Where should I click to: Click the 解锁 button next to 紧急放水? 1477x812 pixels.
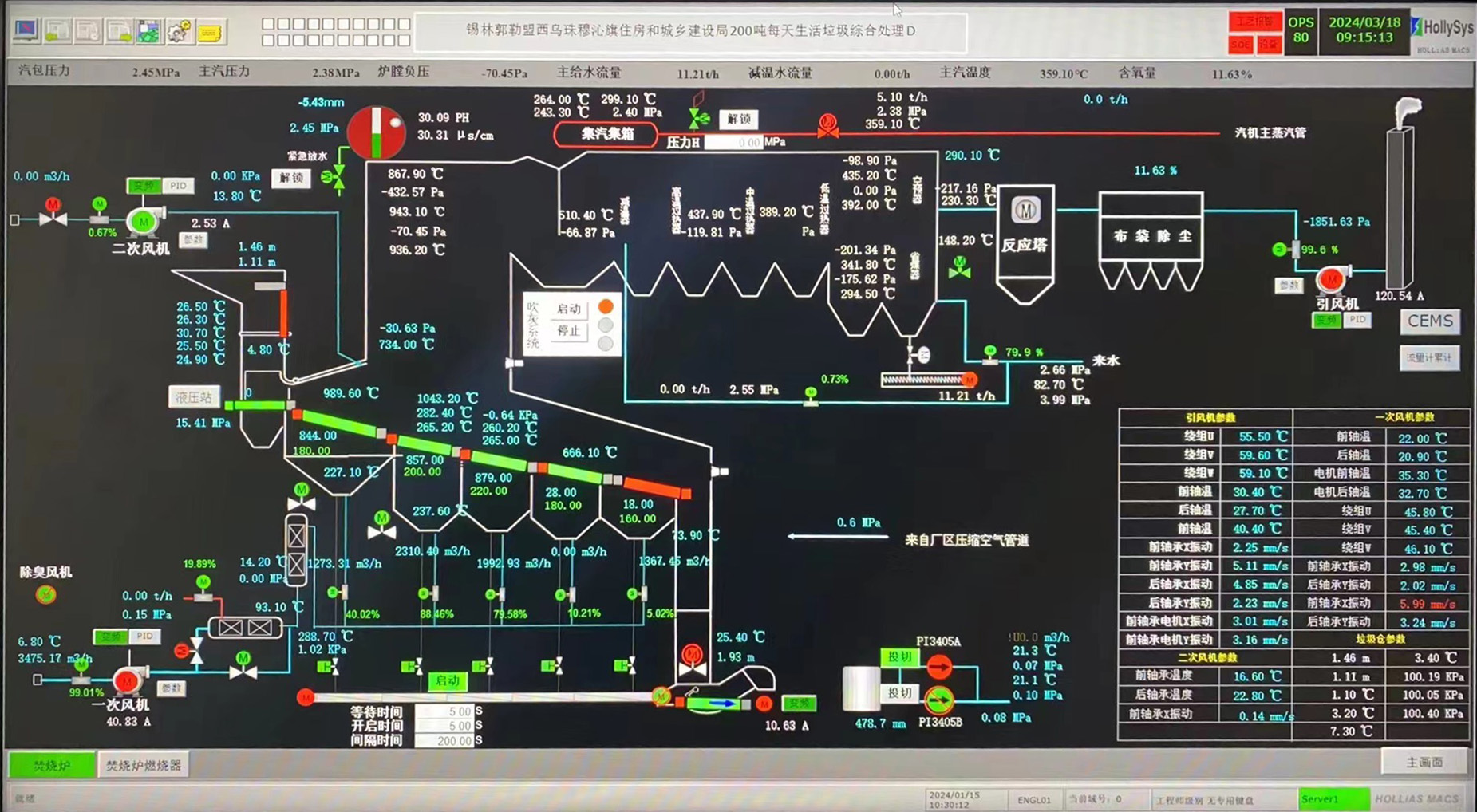291,178
